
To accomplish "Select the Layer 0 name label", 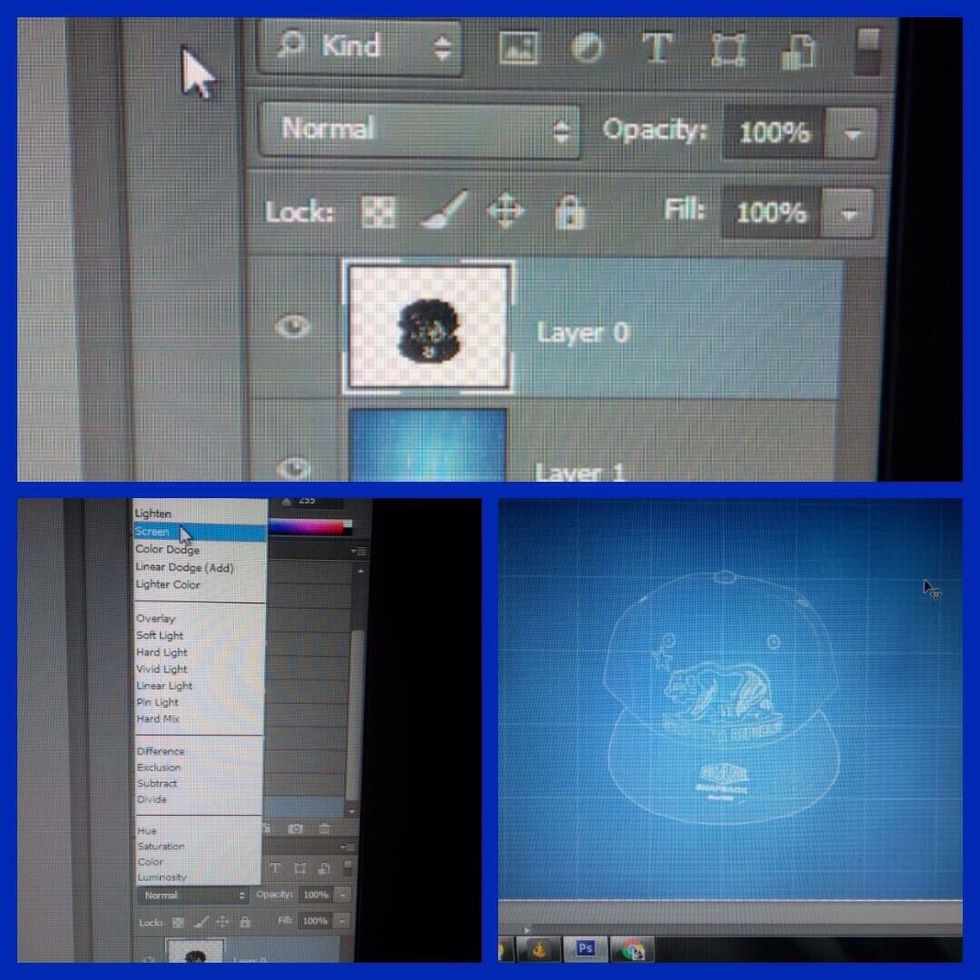I will (582, 333).
